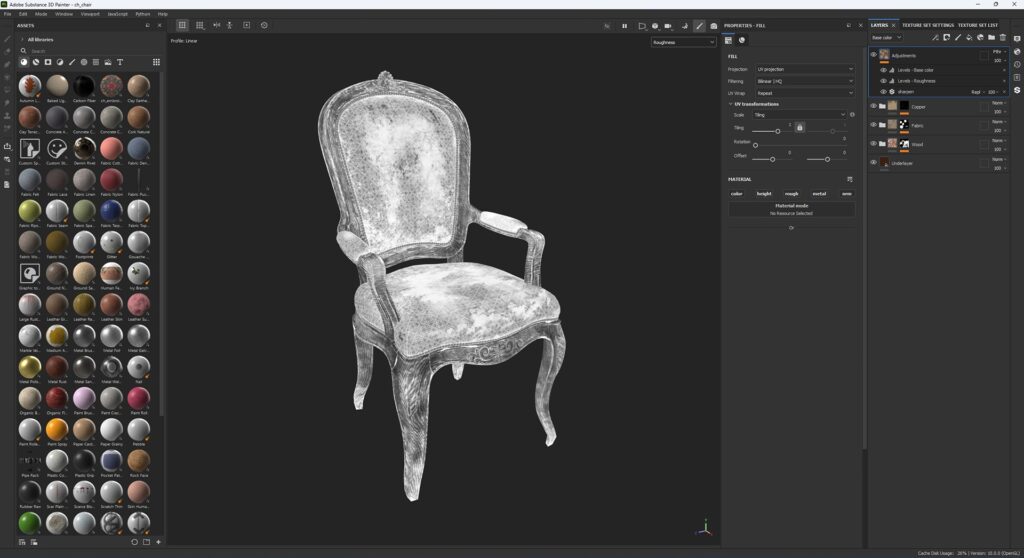Hide the Underlayer layer
Screen dimensions: 1024x558
click(x=873, y=163)
